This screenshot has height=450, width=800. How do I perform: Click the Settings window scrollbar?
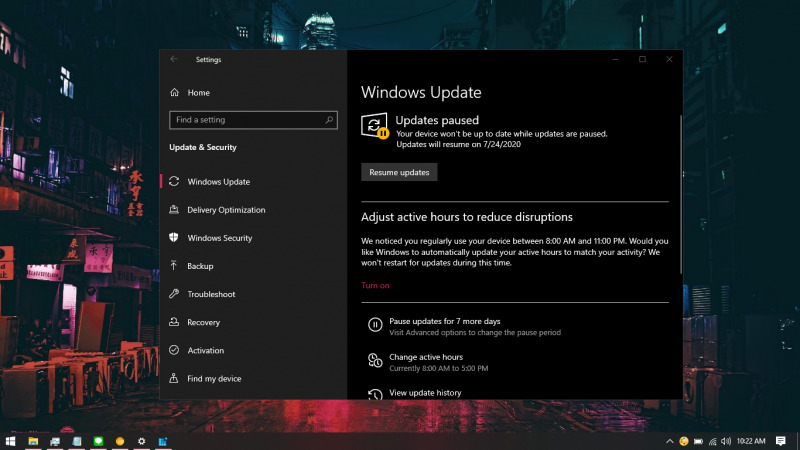tap(681, 194)
